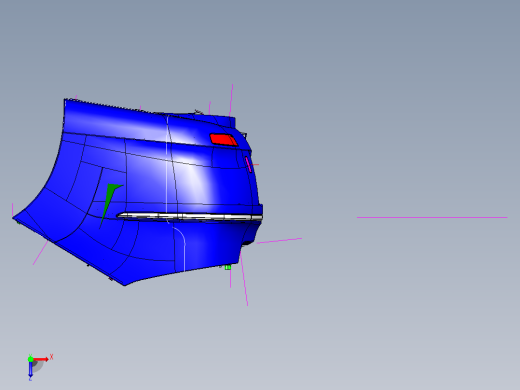Select the green Y axis dot on the triad
Viewport: 520px width, 390px height.
pos(30,359)
